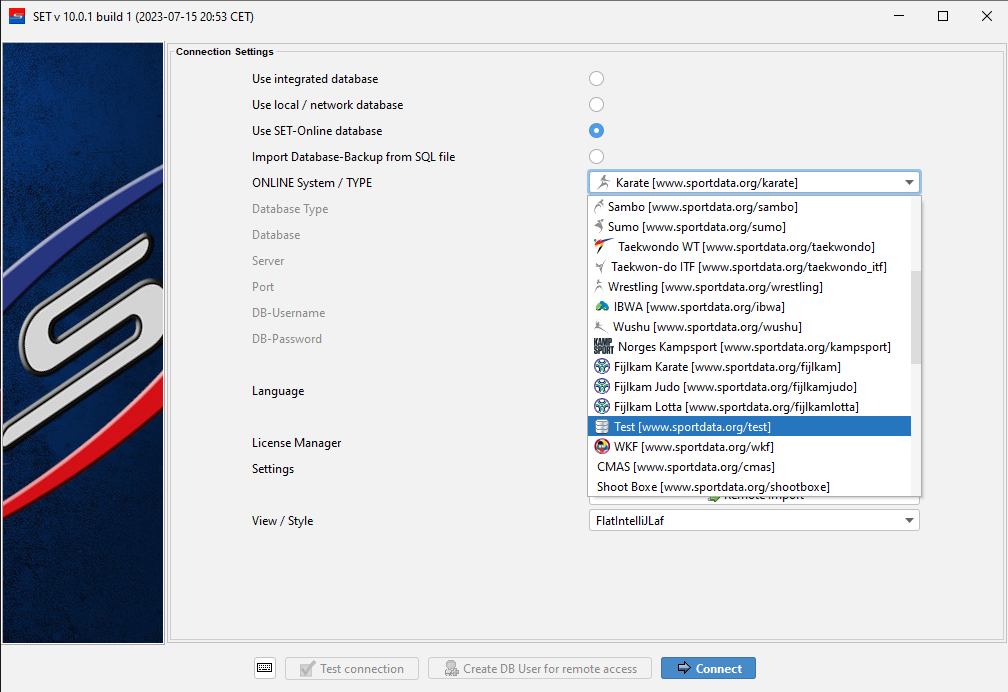This screenshot has width=1008, height=692.
Task: Maximize the SET window
Action: (x=942, y=16)
